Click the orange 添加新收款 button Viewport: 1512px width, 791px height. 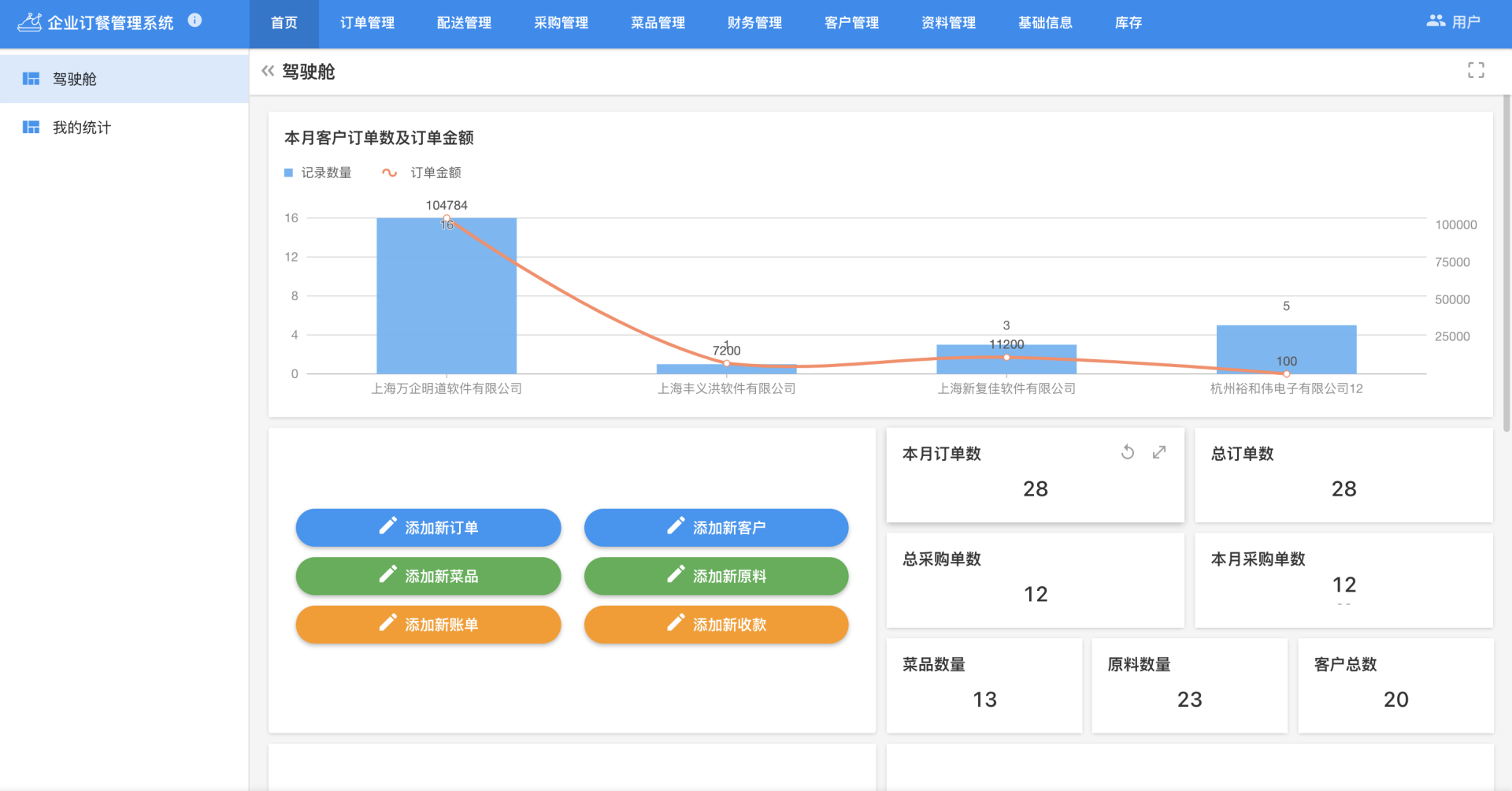(716, 625)
